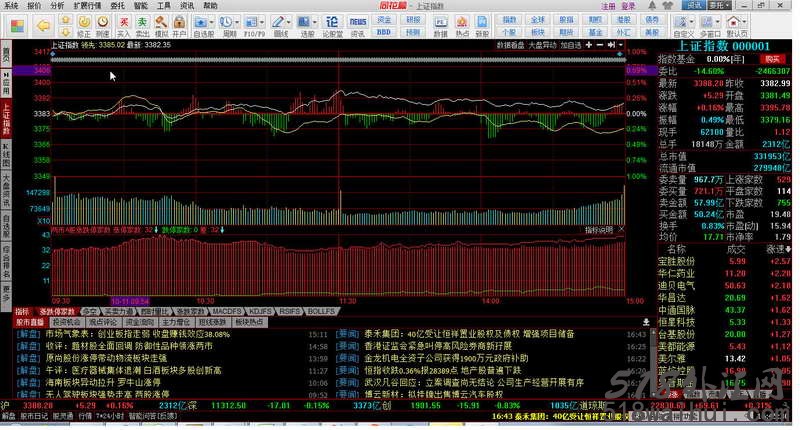800x430 pixels.
Task: Select the 资金流向 news tab
Action: coord(140,322)
